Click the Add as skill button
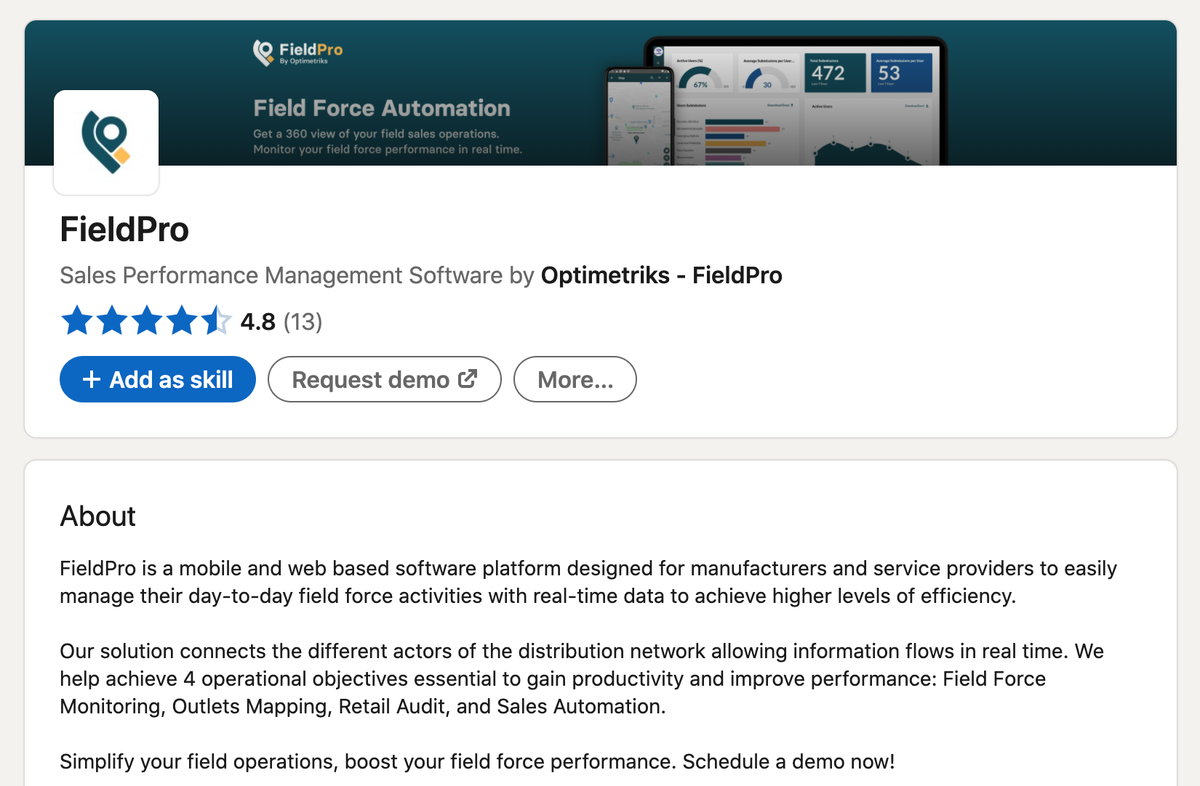The image size is (1200, 786). pos(158,380)
